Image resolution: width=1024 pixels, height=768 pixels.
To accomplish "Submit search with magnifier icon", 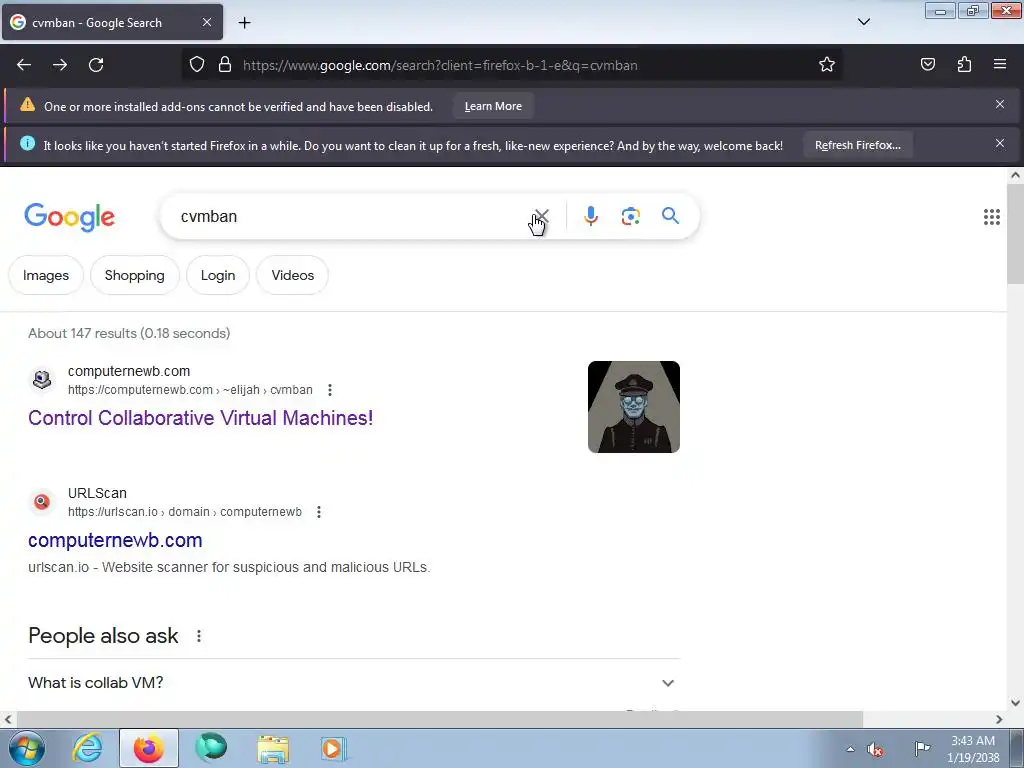I will click(670, 216).
